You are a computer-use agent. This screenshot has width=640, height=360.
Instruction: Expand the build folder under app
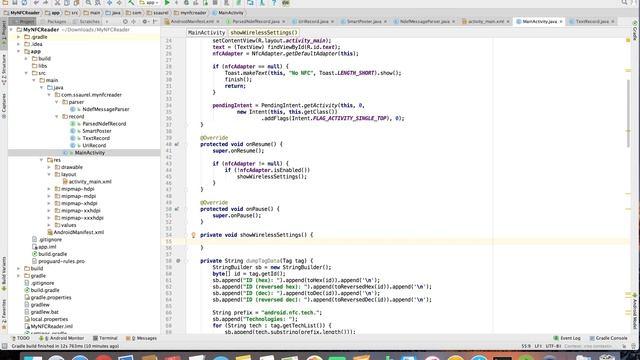(x=27, y=59)
